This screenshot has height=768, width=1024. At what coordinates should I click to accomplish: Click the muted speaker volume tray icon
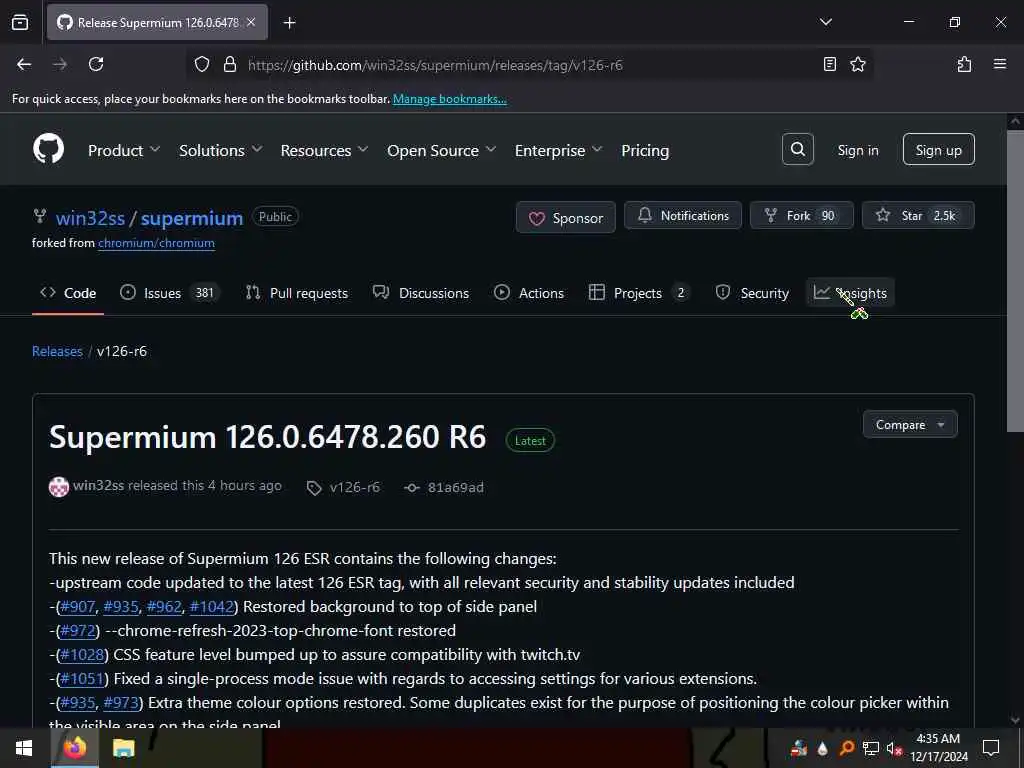pos(894,749)
